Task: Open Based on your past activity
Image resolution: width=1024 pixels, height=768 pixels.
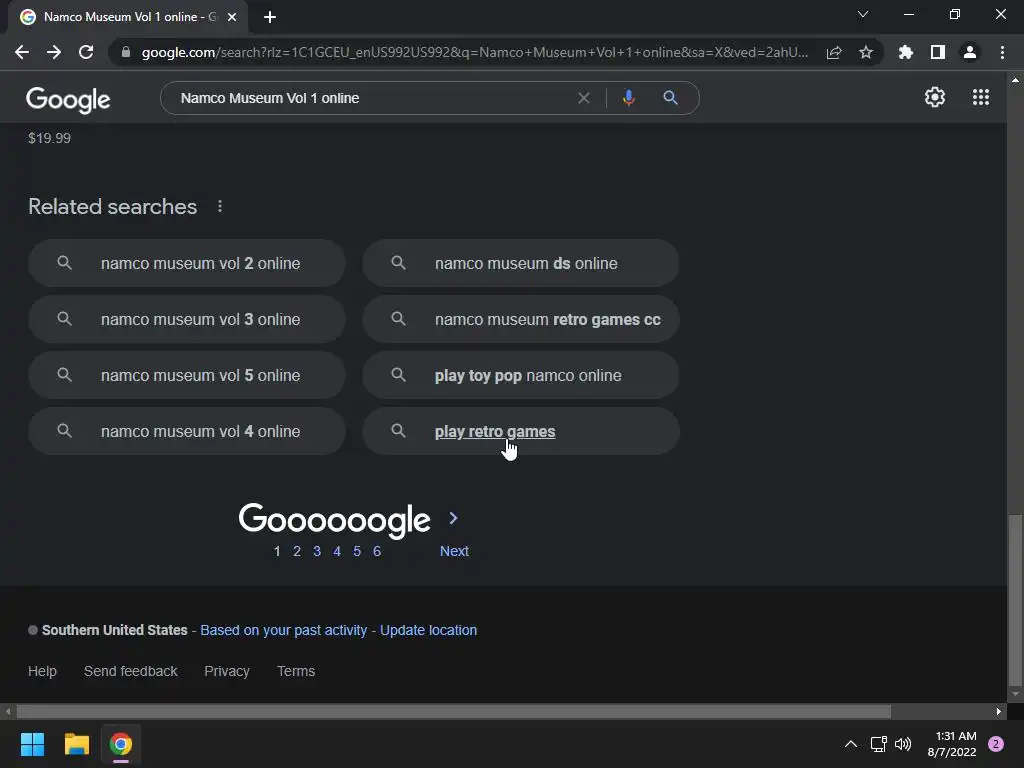Action: coord(283,630)
